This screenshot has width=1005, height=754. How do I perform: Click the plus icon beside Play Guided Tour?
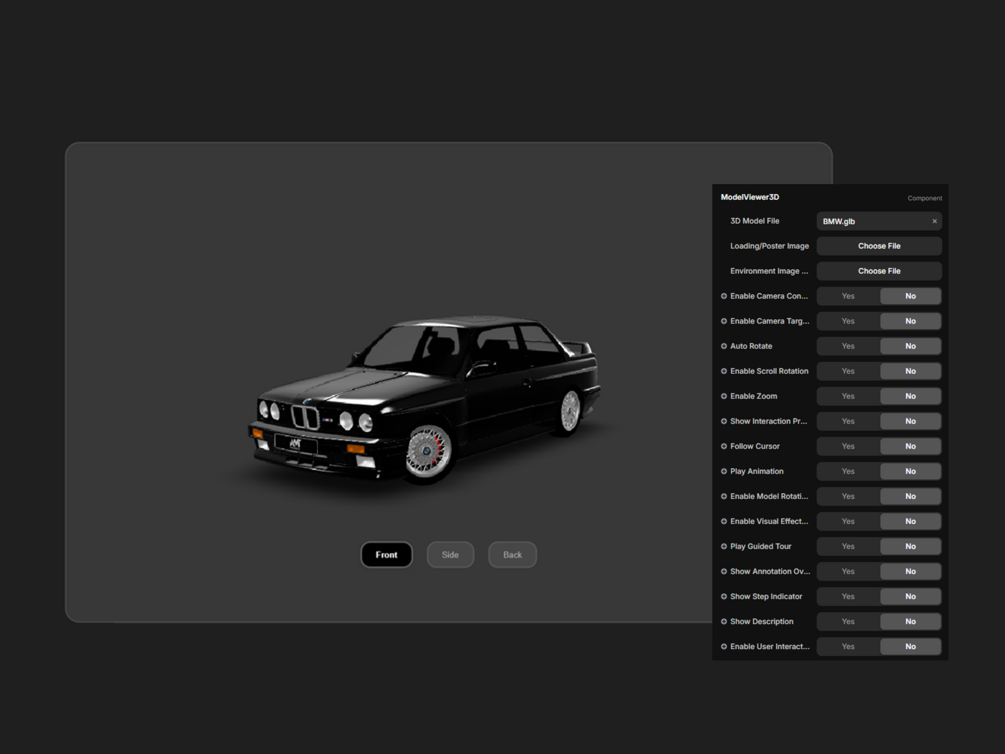click(x=724, y=546)
